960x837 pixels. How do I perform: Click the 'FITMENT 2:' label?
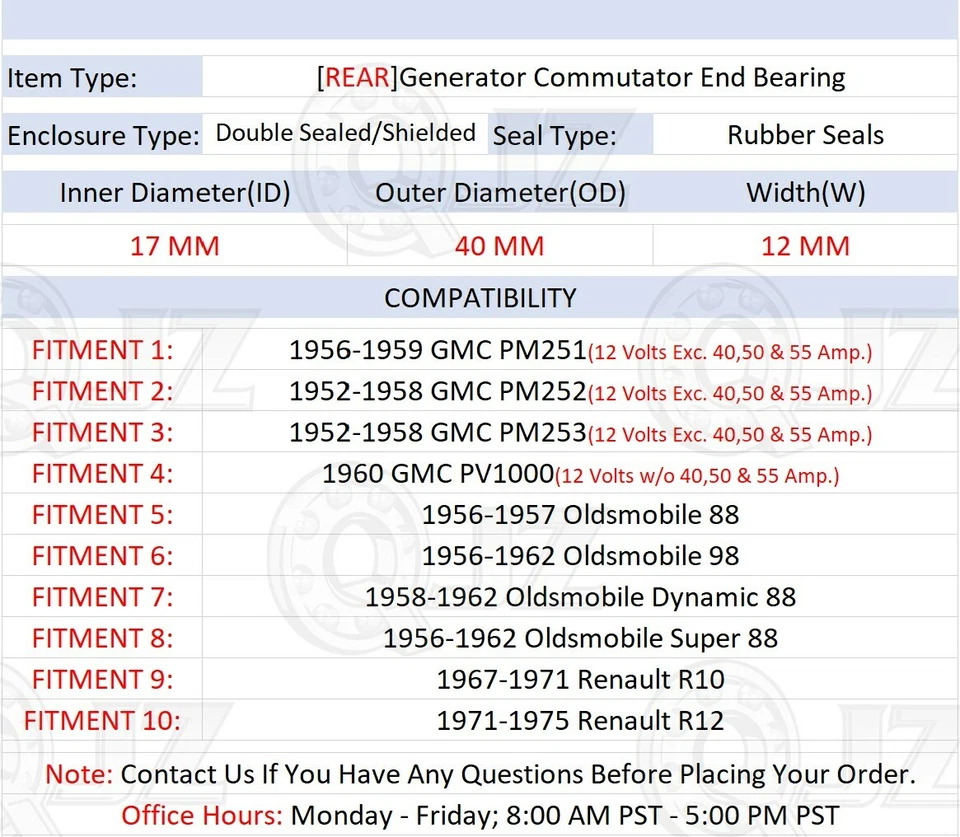pyautogui.click(x=102, y=391)
